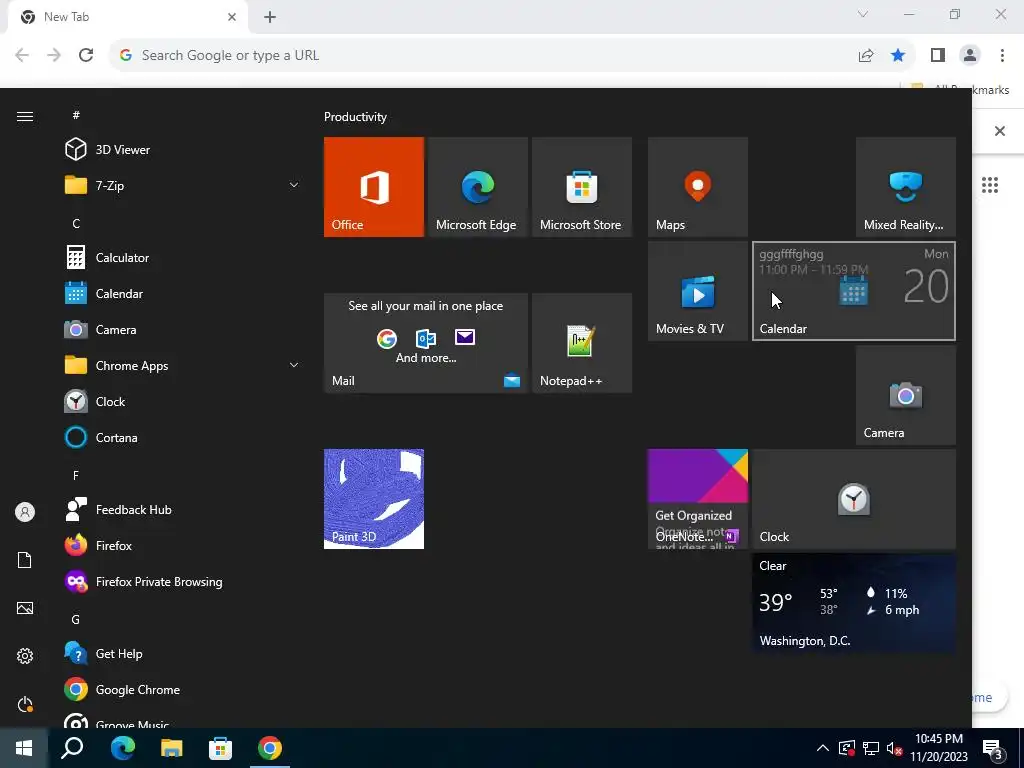
Task: Launch the Paint 3D tile
Action: pyautogui.click(x=374, y=499)
